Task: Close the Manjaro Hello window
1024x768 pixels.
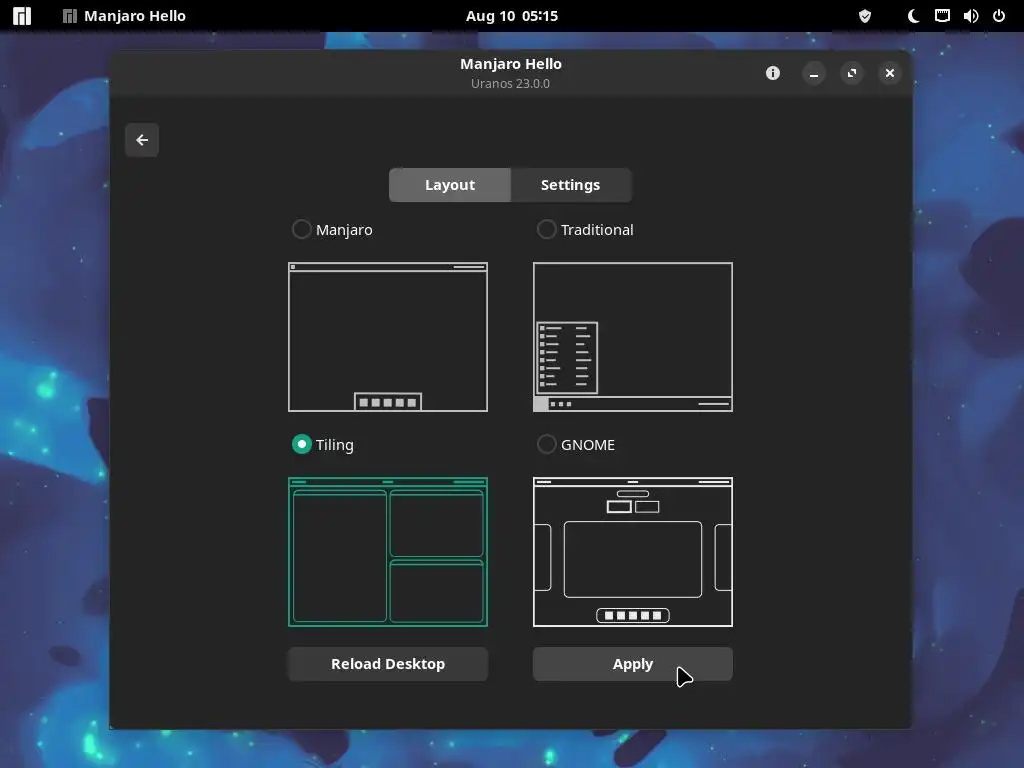Action: point(889,73)
